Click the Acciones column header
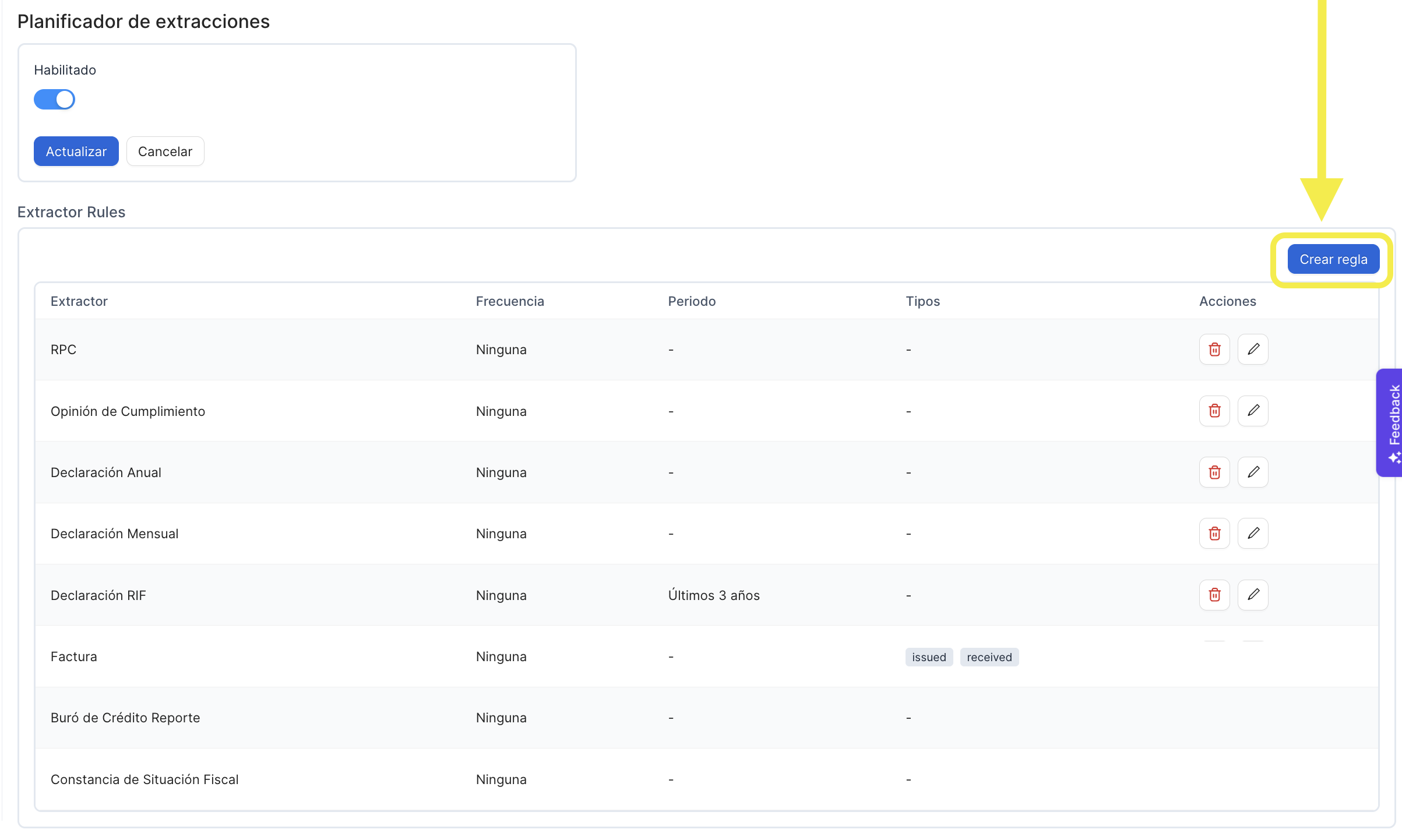Viewport: 1402px width, 840px height. point(1228,301)
